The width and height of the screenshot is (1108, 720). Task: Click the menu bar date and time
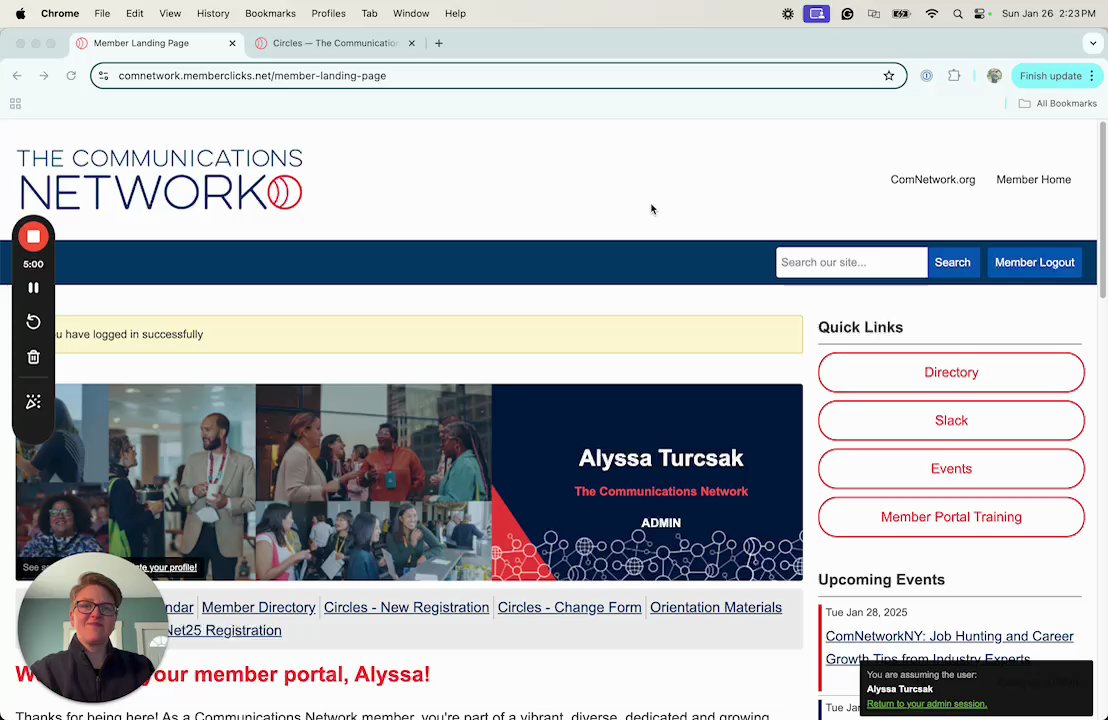[x=1049, y=13]
